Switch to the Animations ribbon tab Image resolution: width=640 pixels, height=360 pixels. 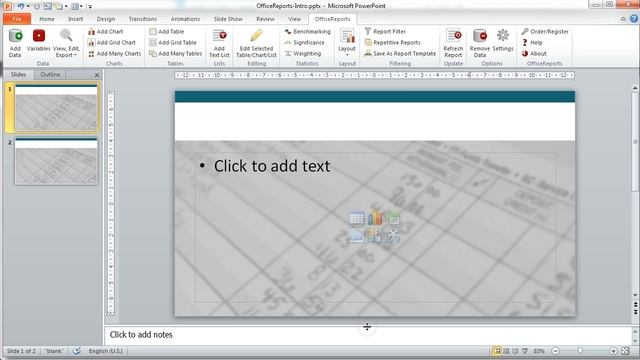[x=185, y=19]
